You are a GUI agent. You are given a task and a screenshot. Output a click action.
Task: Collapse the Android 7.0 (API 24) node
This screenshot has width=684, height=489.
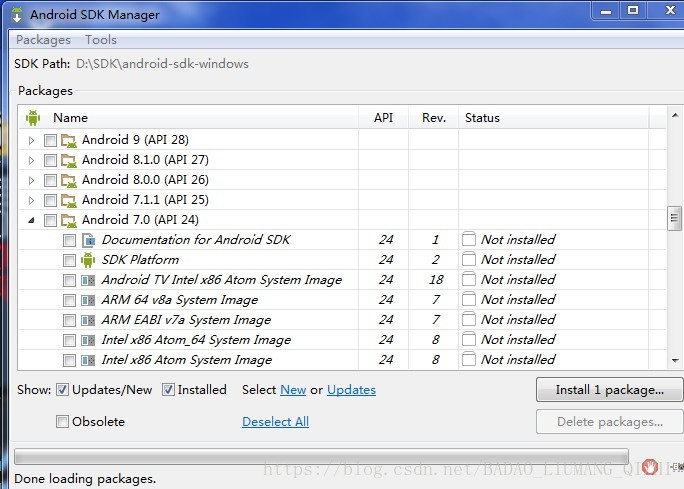coord(31,221)
